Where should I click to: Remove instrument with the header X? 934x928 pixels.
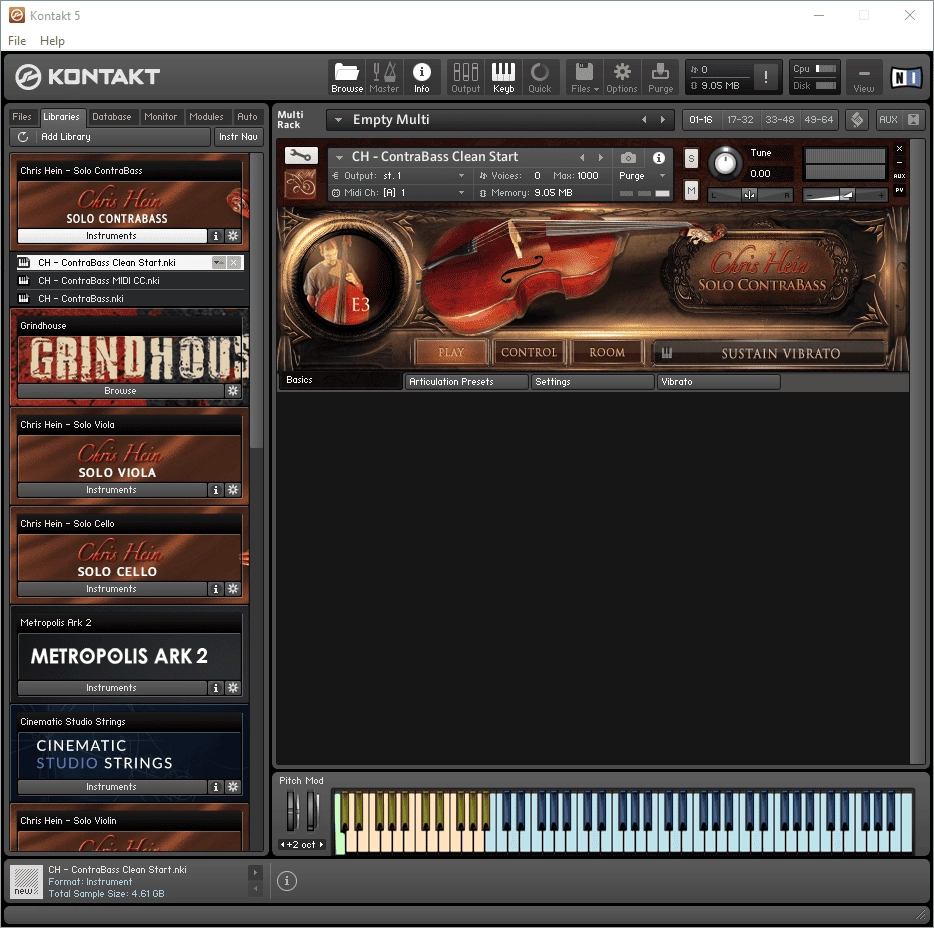pos(899,148)
